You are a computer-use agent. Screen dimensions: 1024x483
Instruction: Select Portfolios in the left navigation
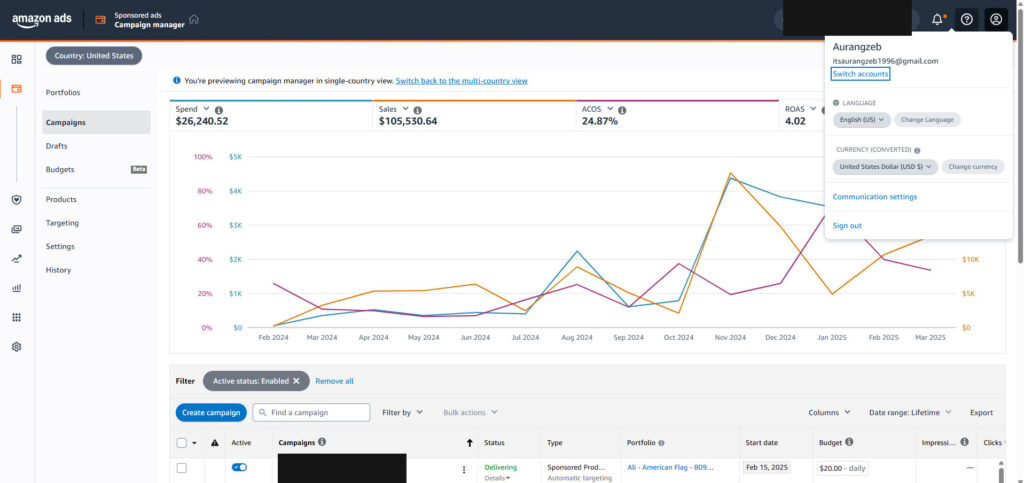coord(63,92)
